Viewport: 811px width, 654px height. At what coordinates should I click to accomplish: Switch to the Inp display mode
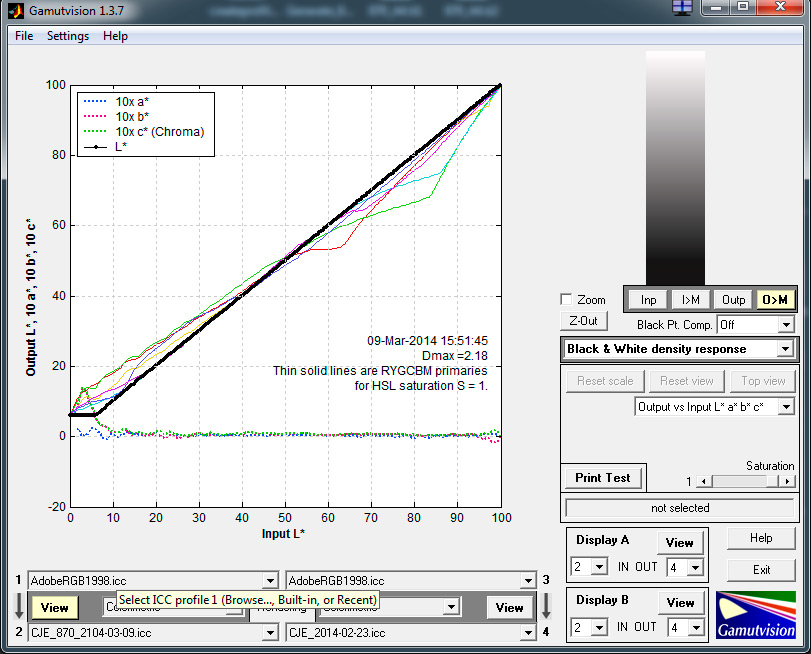649,299
